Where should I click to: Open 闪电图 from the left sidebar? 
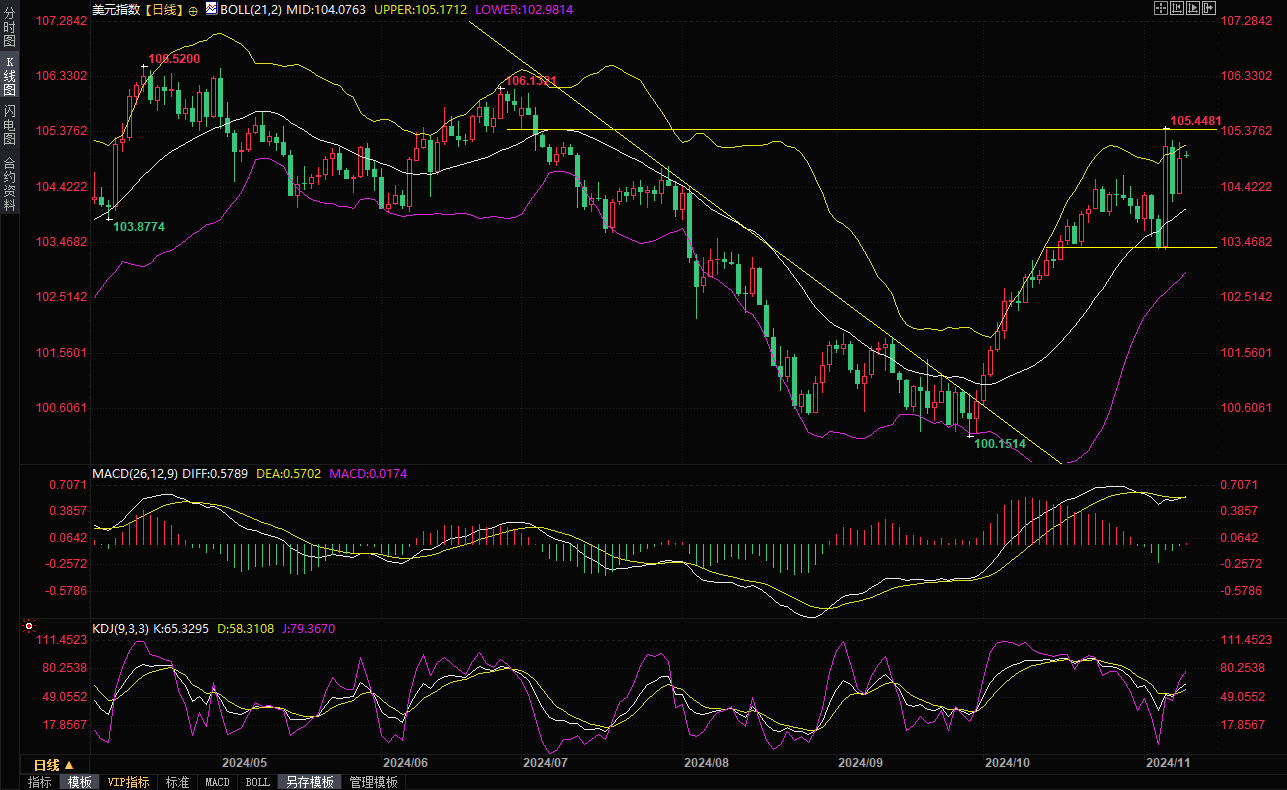coord(9,125)
